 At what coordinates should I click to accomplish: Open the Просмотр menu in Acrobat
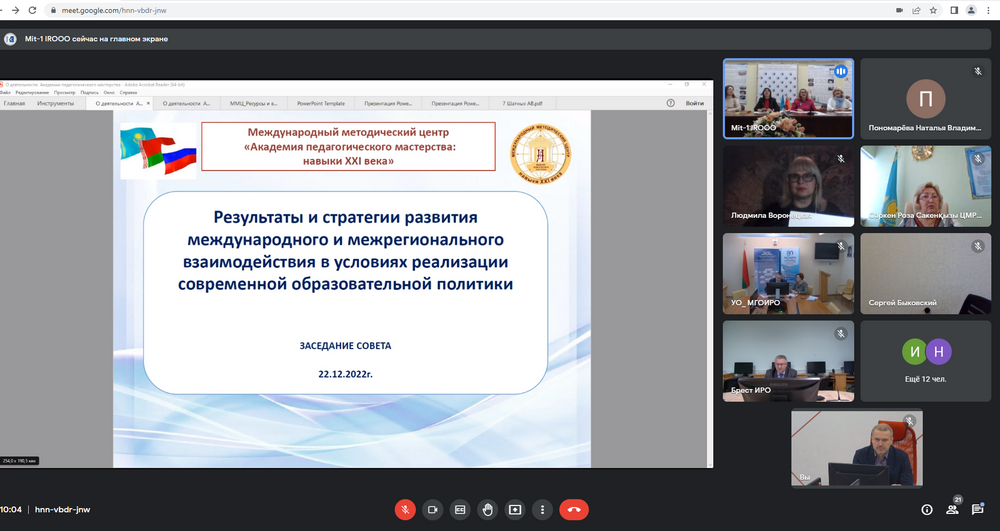pyautogui.click(x=64, y=92)
